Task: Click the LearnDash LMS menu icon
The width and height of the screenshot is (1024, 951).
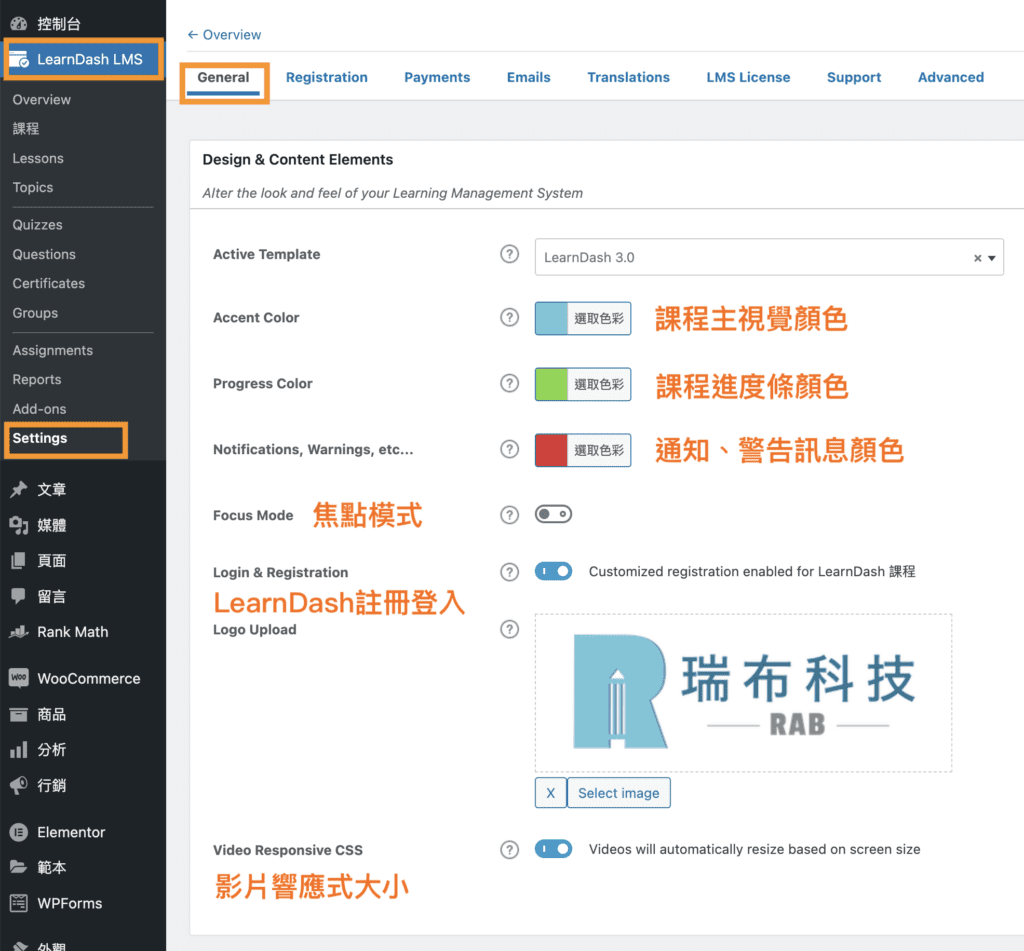Action: (x=18, y=60)
